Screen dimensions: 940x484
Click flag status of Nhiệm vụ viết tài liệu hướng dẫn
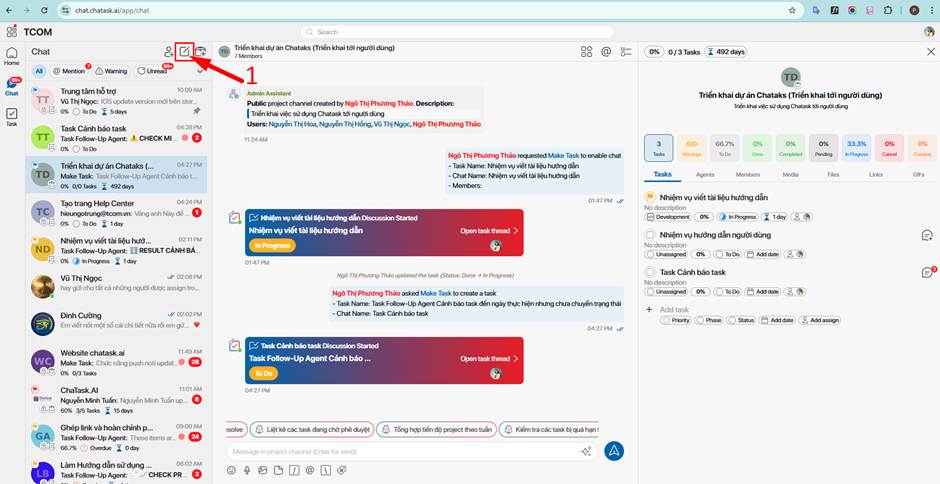(650, 197)
